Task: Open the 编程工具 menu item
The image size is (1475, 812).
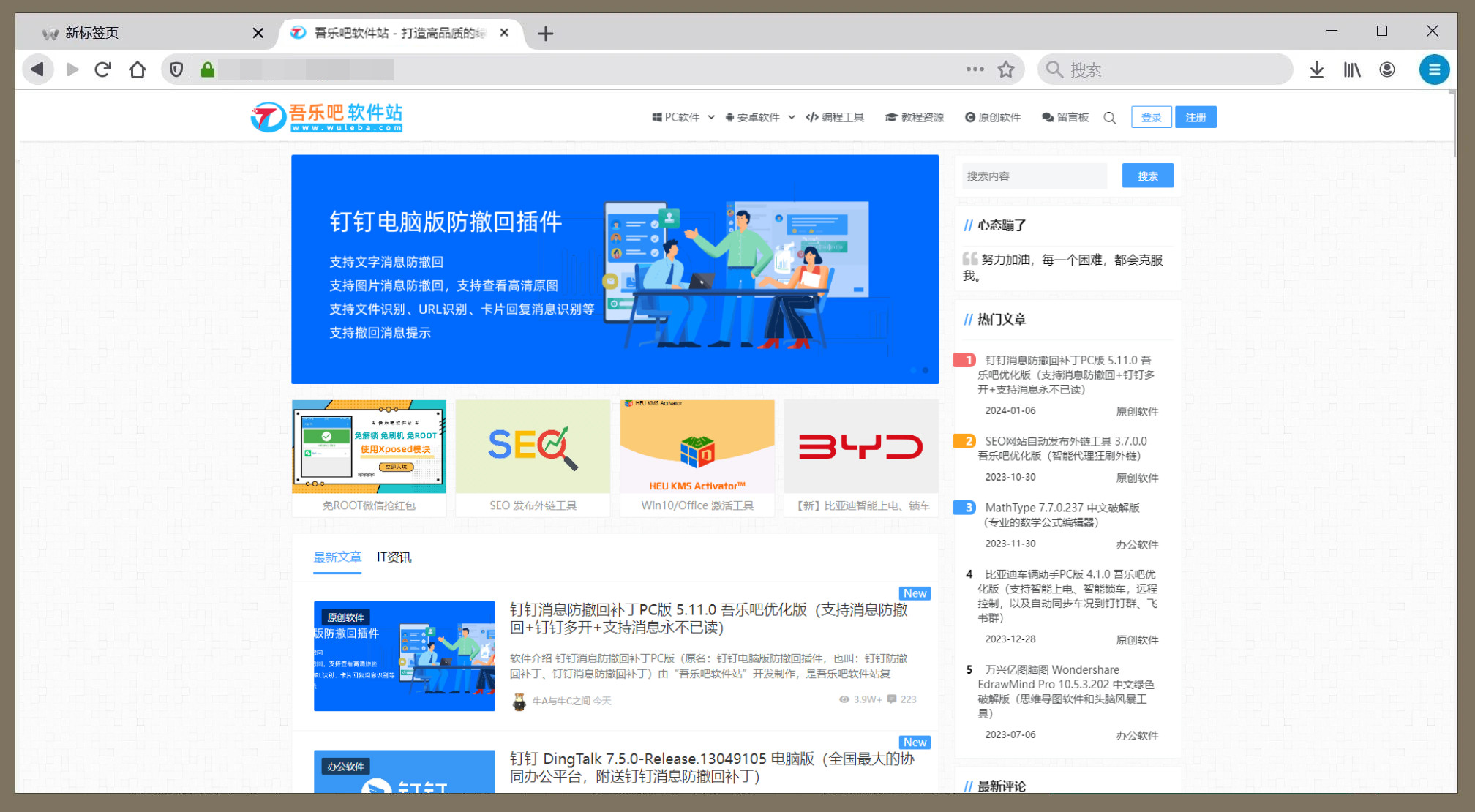Action: click(x=835, y=117)
